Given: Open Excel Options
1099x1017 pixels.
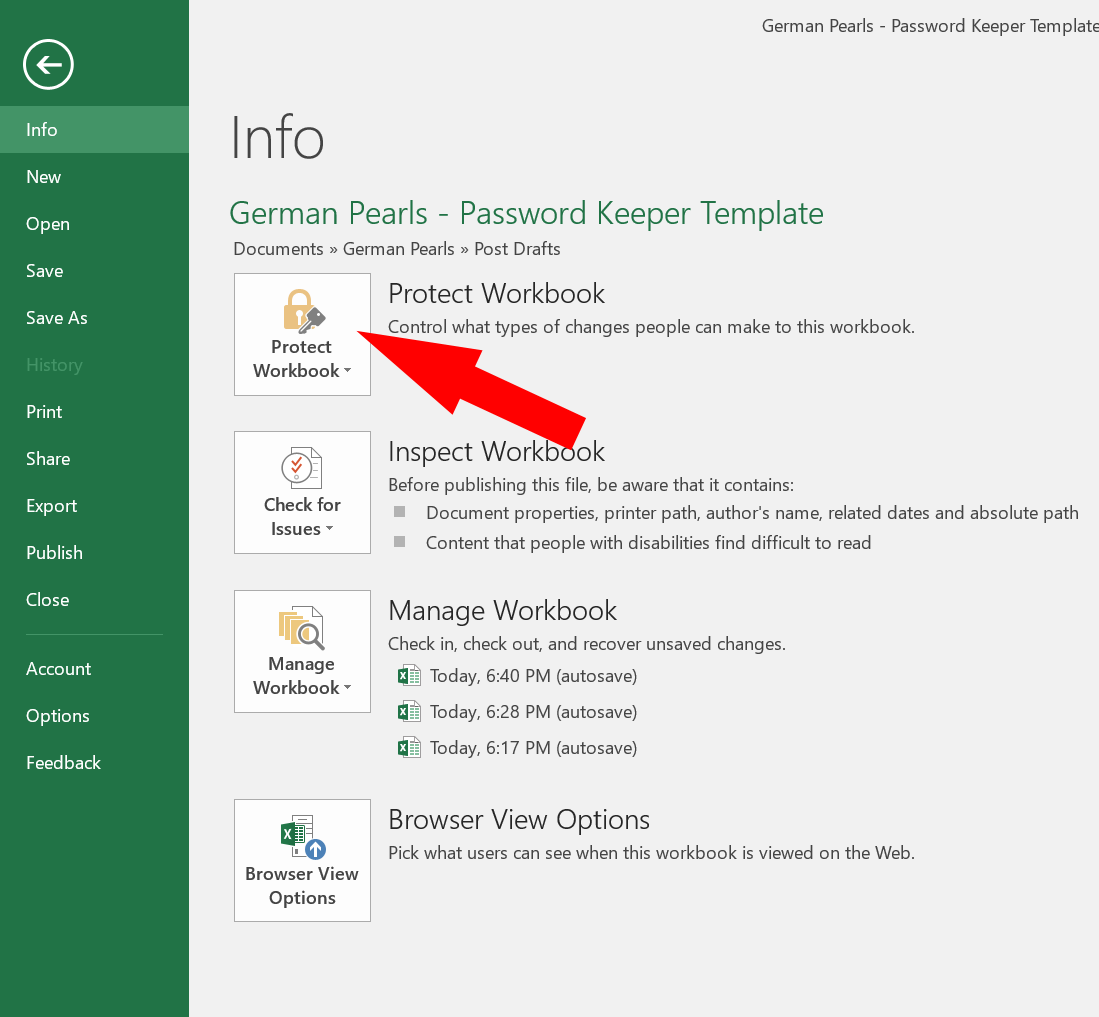Looking at the screenshot, I should (57, 715).
